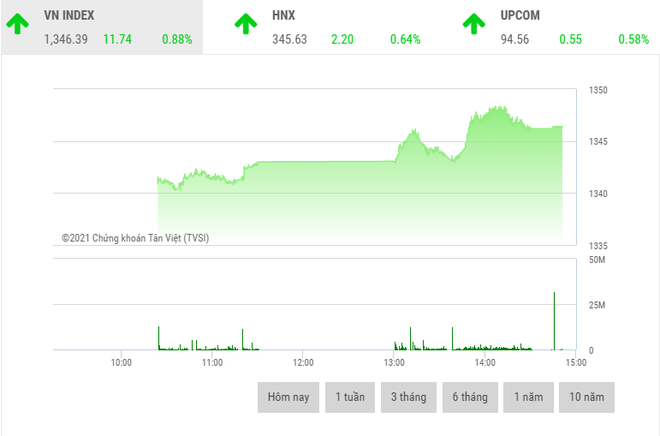Choose the 6 tháng range button
This screenshot has width=660, height=436.
click(x=469, y=397)
